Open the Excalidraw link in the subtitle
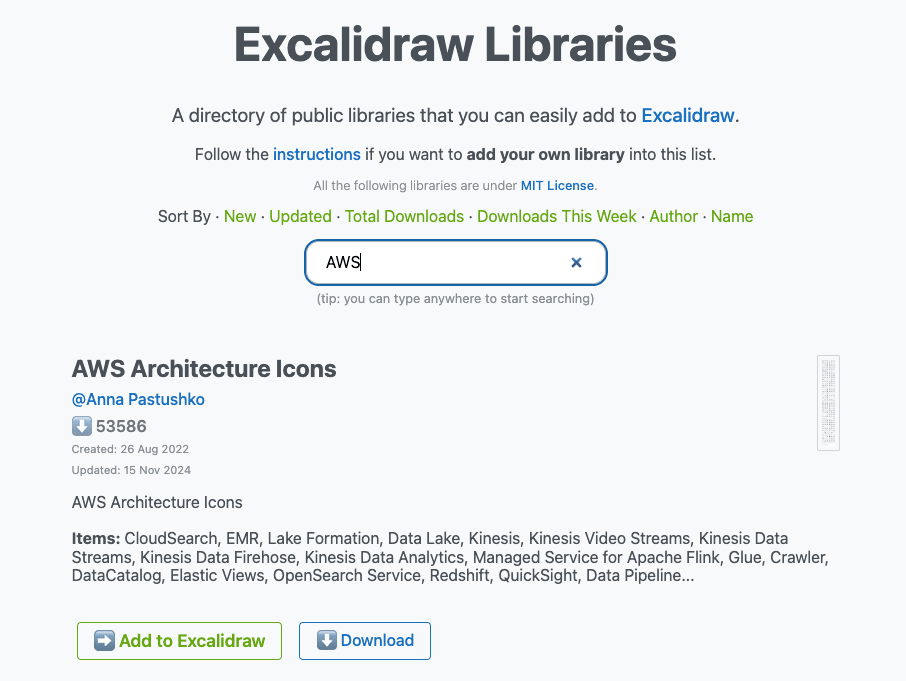This screenshot has height=681, width=906. 688,115
